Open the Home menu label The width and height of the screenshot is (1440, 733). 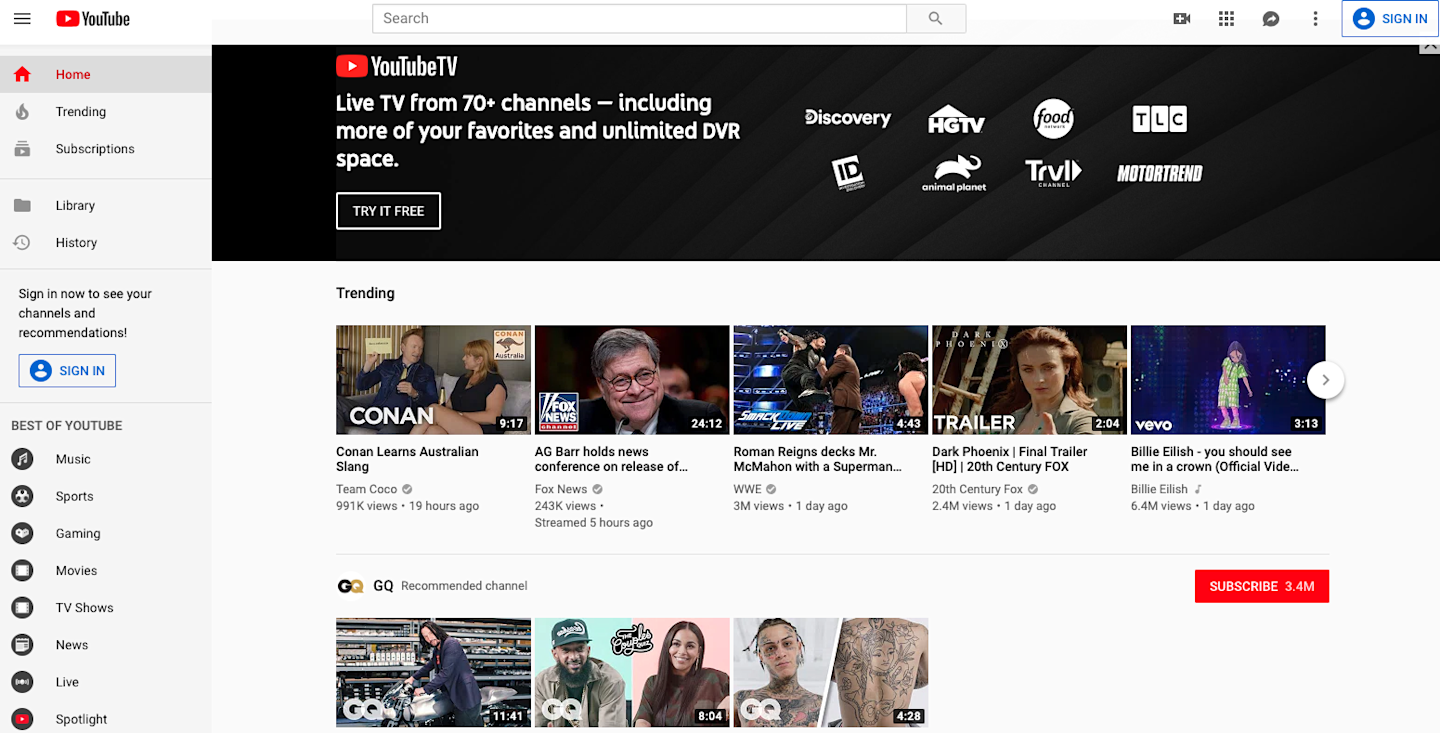pos(73,75)
